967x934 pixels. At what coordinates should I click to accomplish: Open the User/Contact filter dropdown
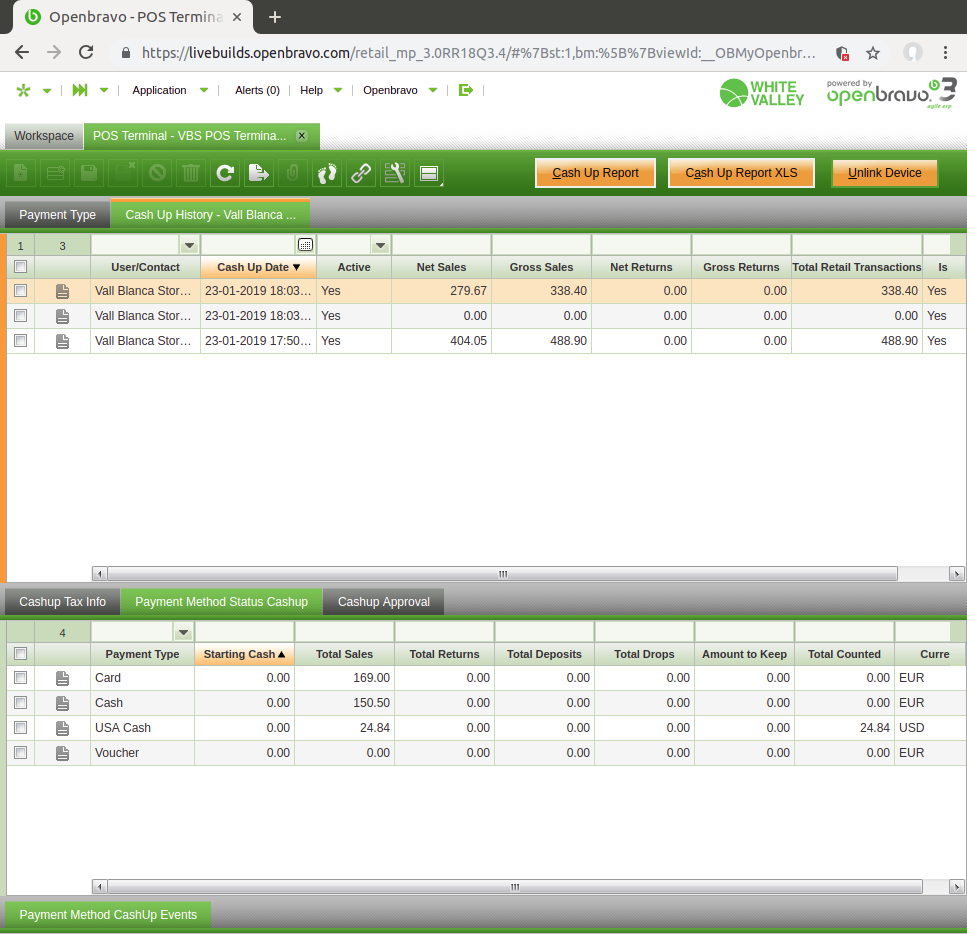[189, 245]
